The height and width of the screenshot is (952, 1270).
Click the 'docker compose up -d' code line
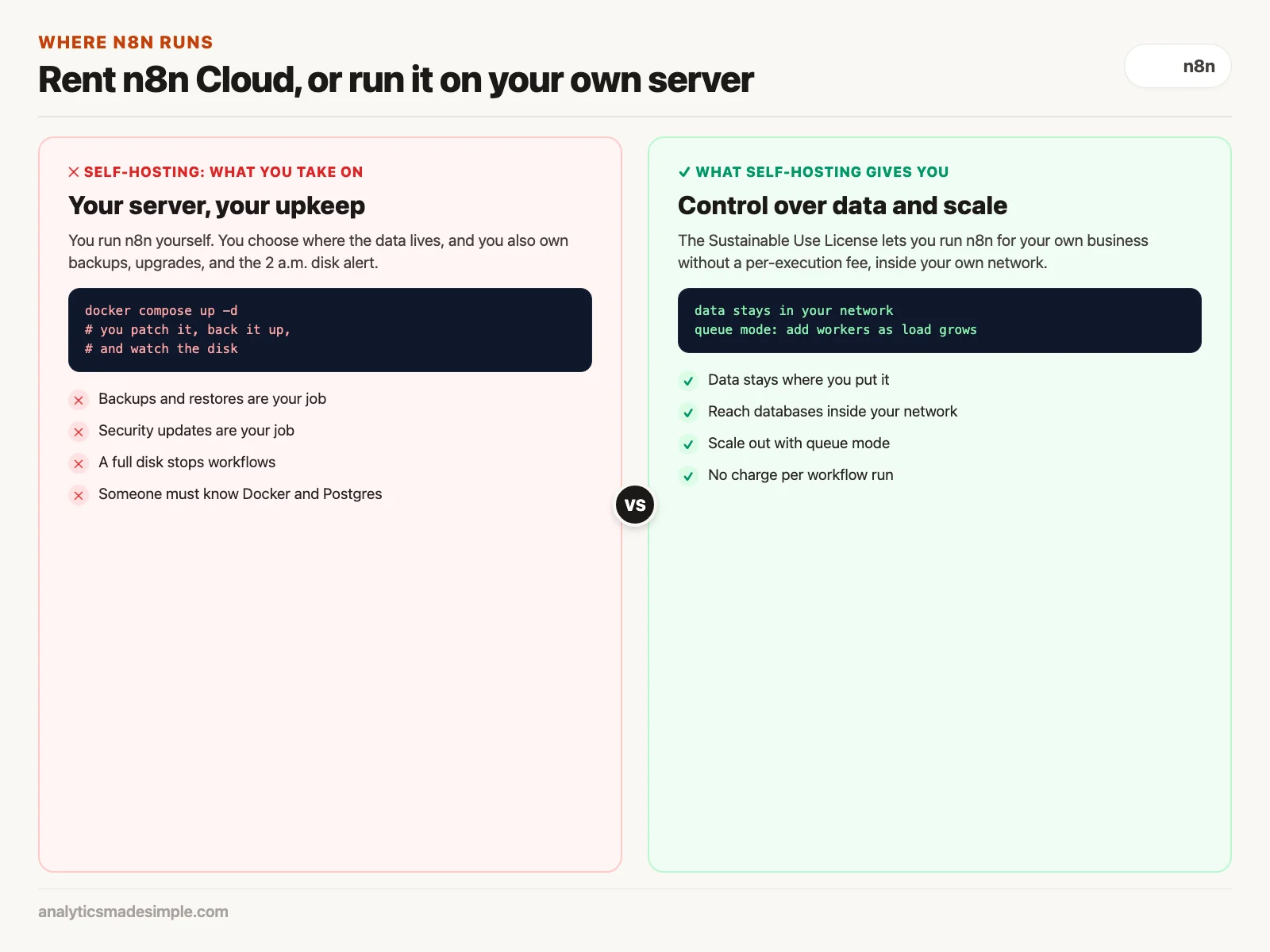pos(161,310)
